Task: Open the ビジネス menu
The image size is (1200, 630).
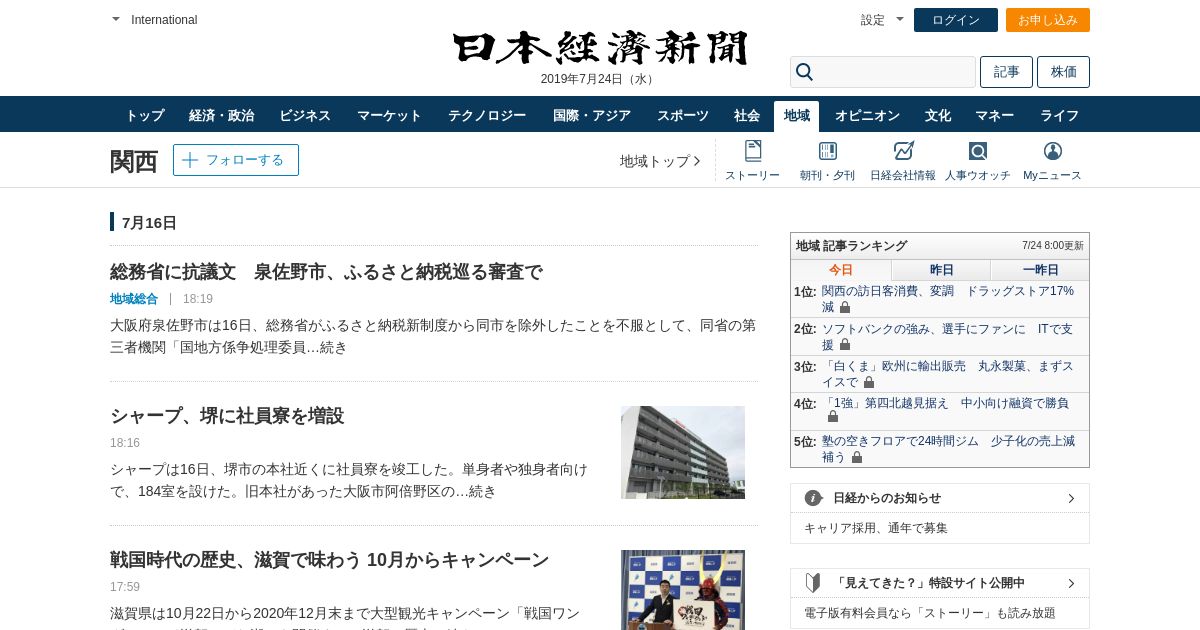Action: (305, 115)
